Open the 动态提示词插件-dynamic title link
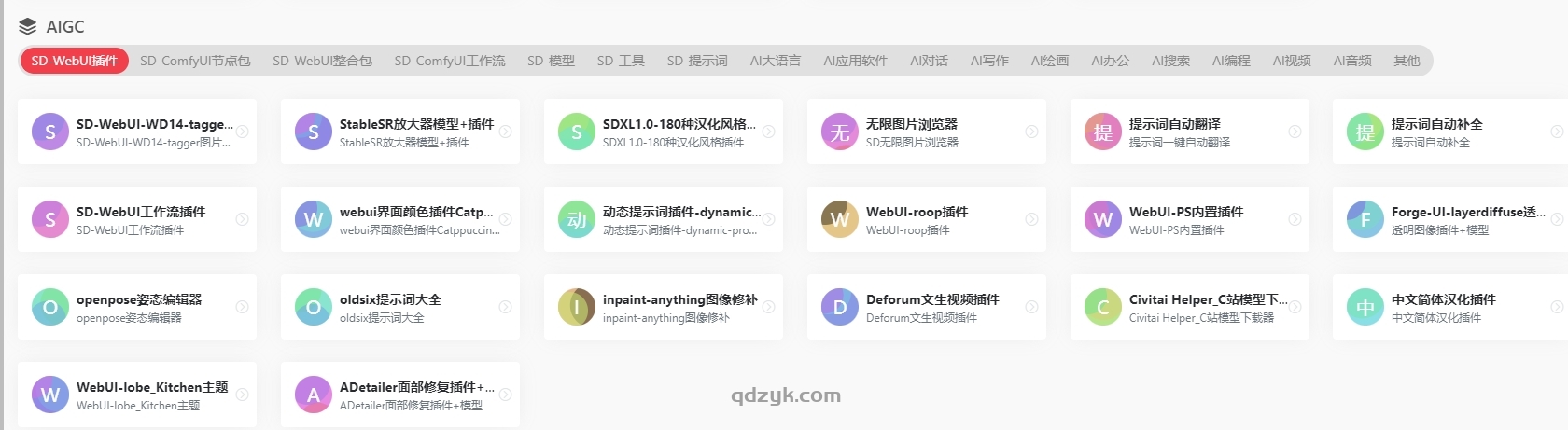The height and width of the screenshot is (430, 1568). [681, 212]
